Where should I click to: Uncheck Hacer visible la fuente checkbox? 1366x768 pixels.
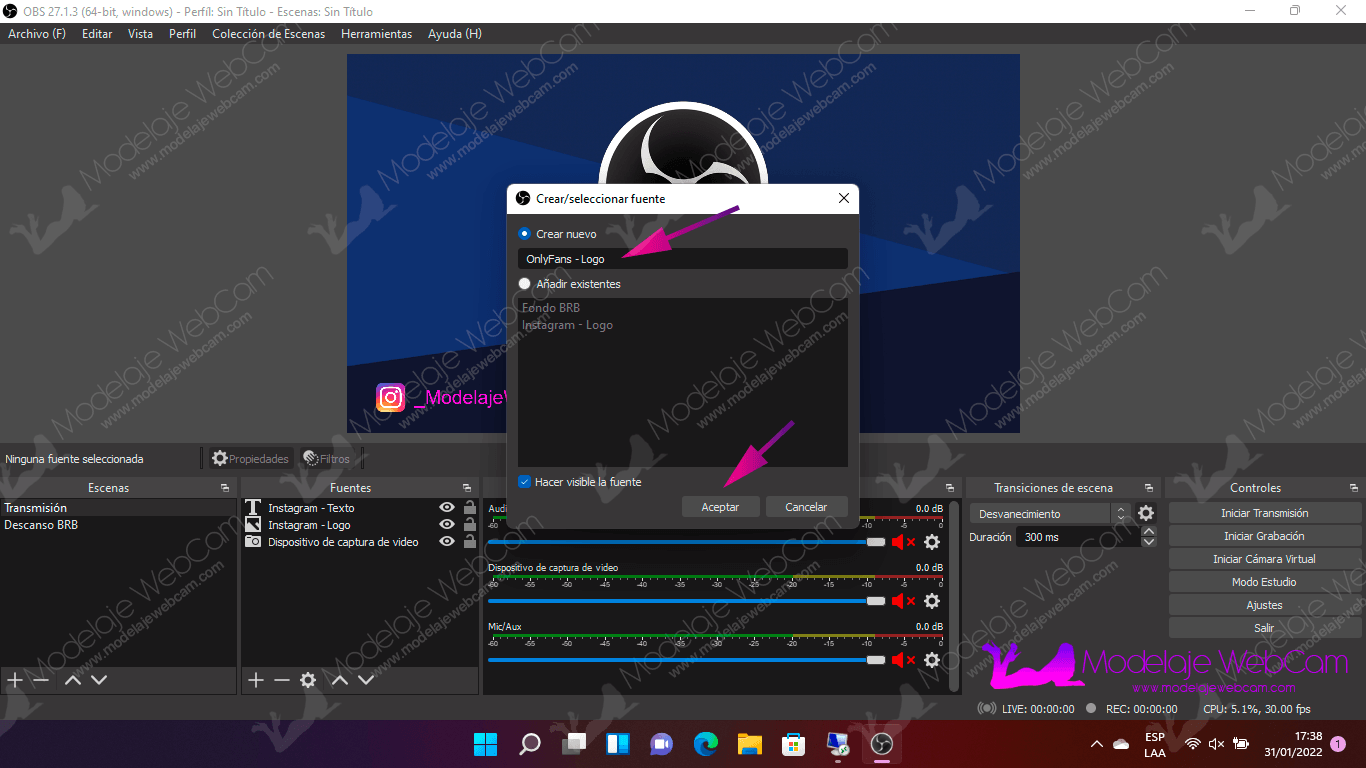click(x=524, y=482)
